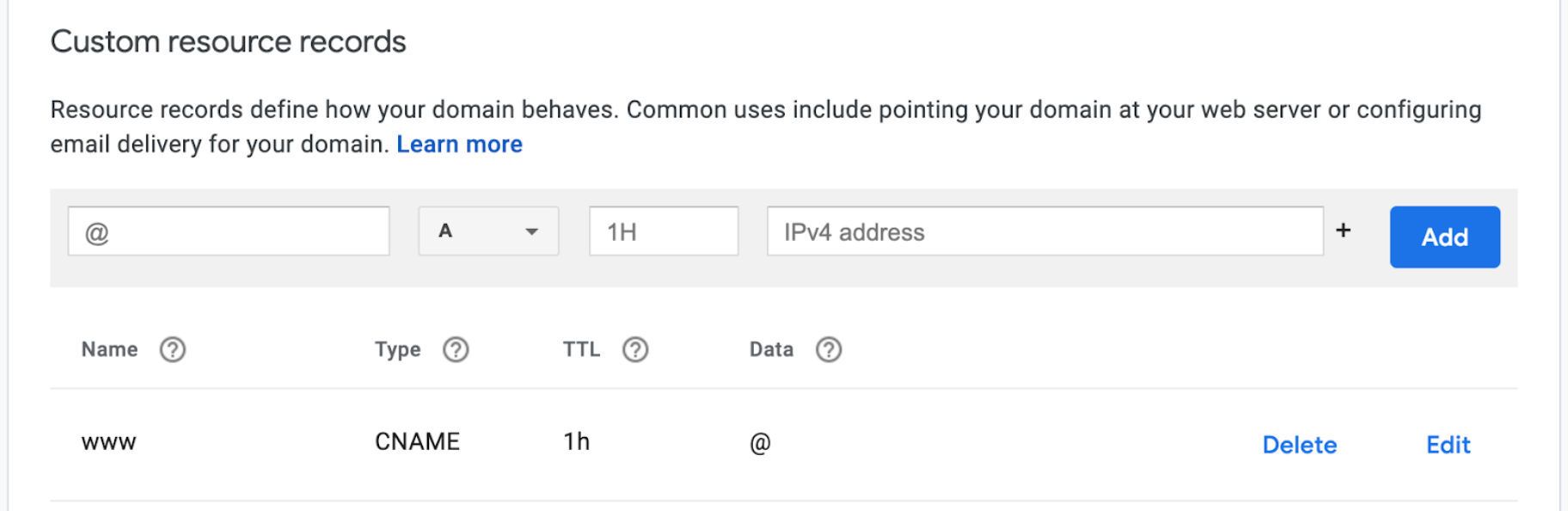This screenshot has height=511, width=1568.
Task: Click the www record row
Action: coord(109,441)
